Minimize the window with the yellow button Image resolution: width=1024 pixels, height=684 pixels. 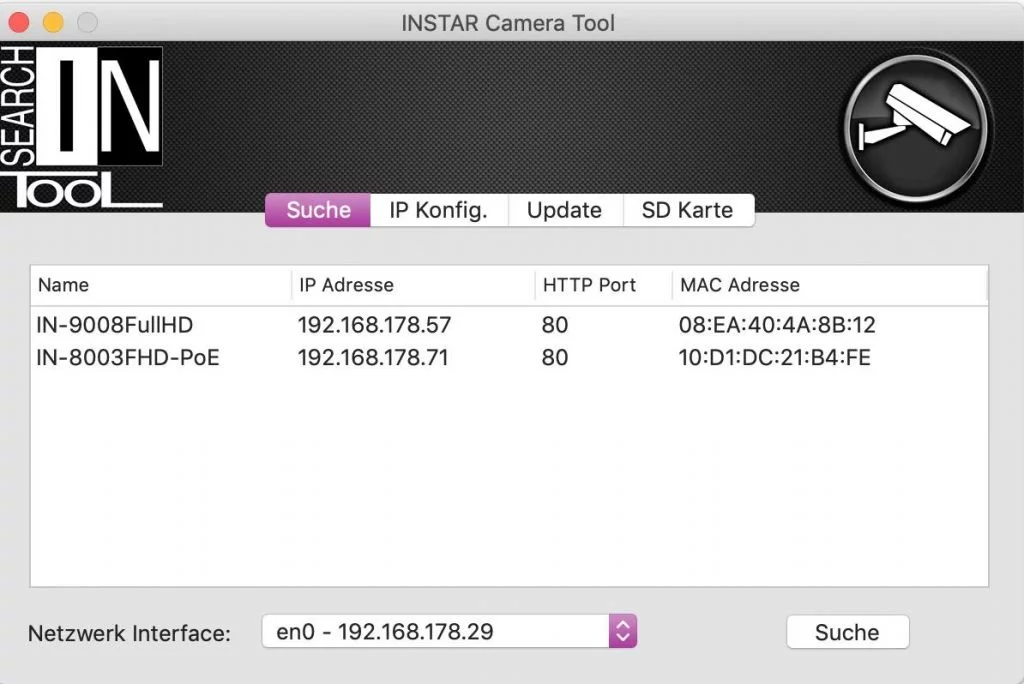click(x=54, y=22)
